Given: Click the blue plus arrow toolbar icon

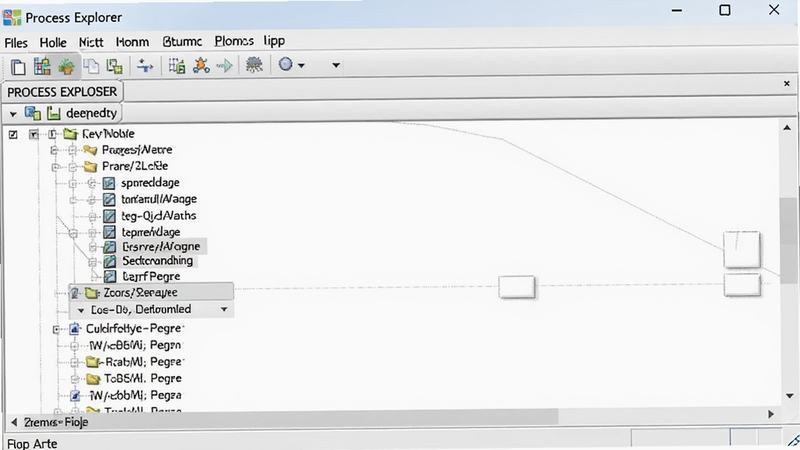Looking at the screenshot, I should [x=145, y=66].
